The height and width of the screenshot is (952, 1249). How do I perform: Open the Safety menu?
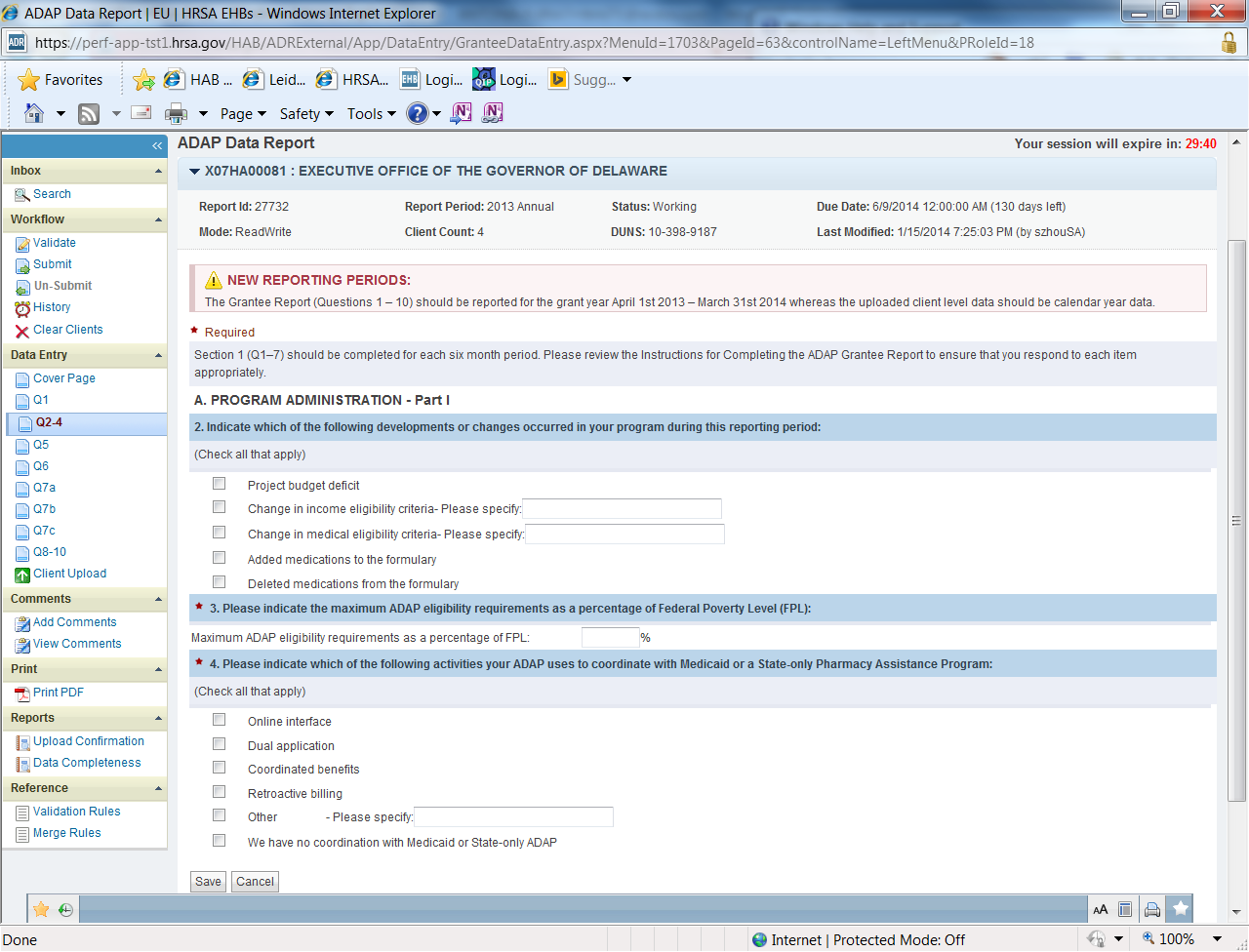(x=305, y=114)
